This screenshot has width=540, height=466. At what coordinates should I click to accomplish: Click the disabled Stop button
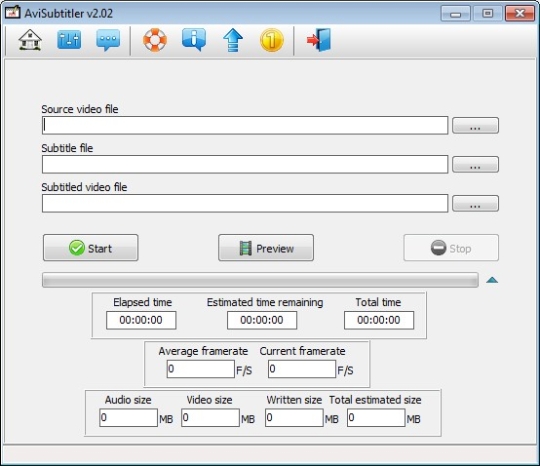(x=451, y=248)
